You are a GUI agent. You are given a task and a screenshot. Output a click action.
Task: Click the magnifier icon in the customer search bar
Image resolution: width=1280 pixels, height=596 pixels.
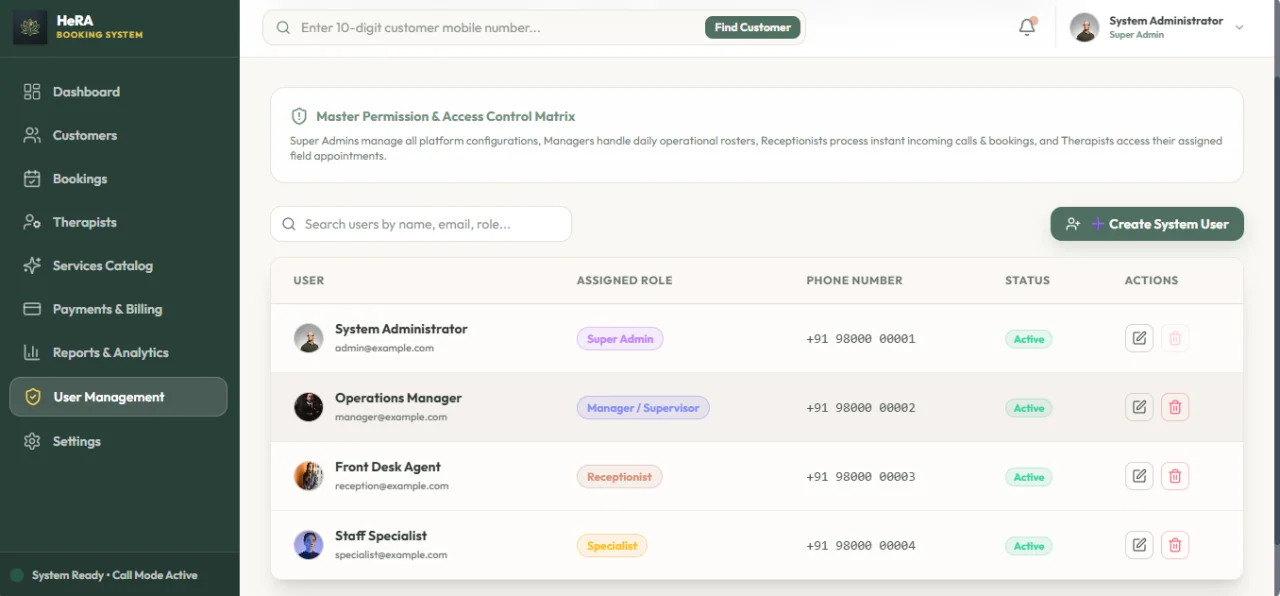(284, 28)
